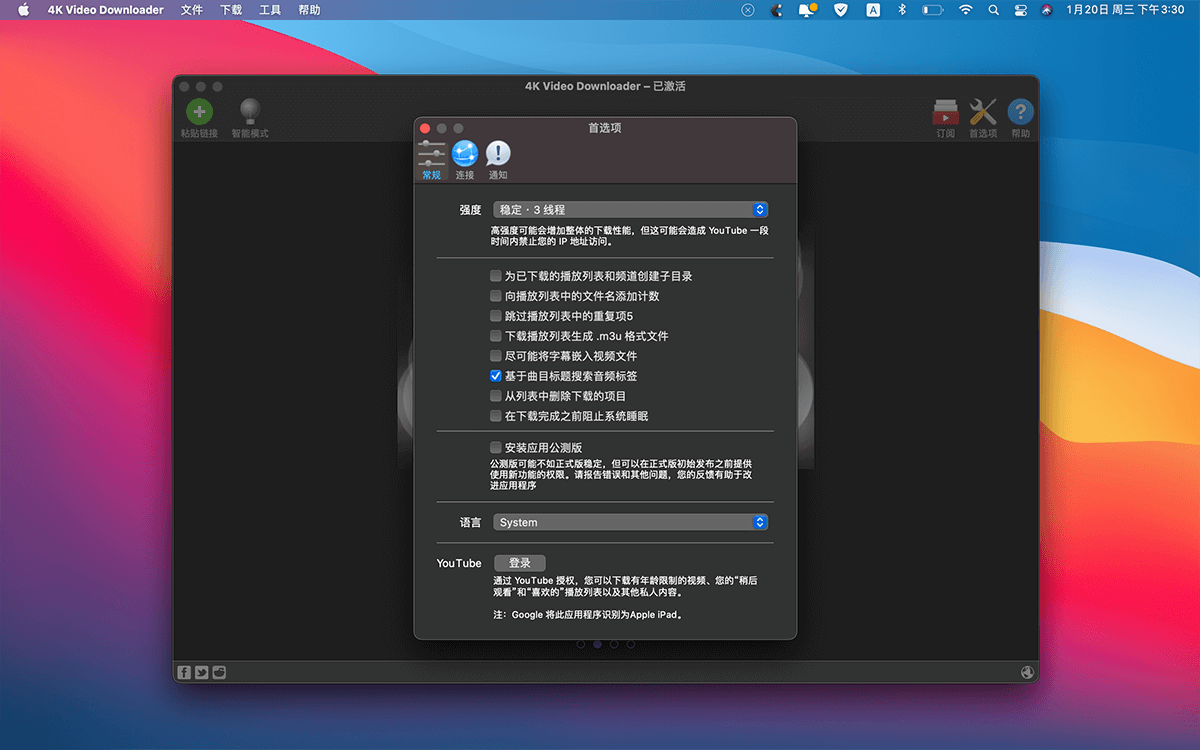
Task: Select the first page indicator dot in main window
Action: (581, 645)
